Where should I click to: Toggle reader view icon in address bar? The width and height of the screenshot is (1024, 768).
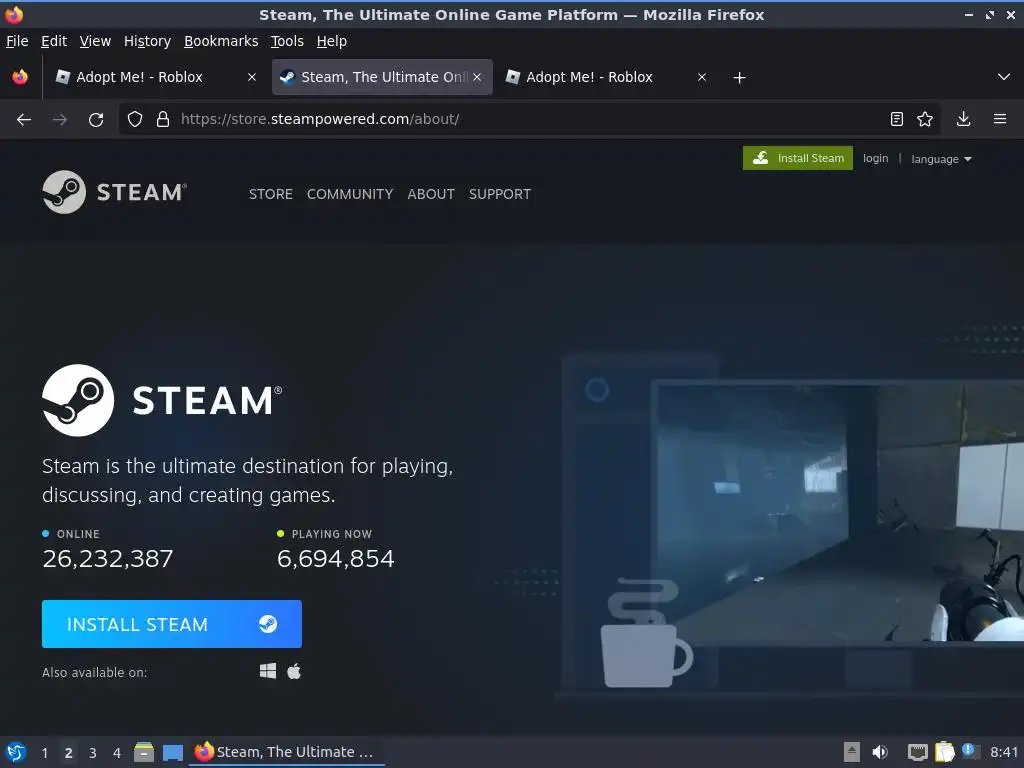click(897, 119)
